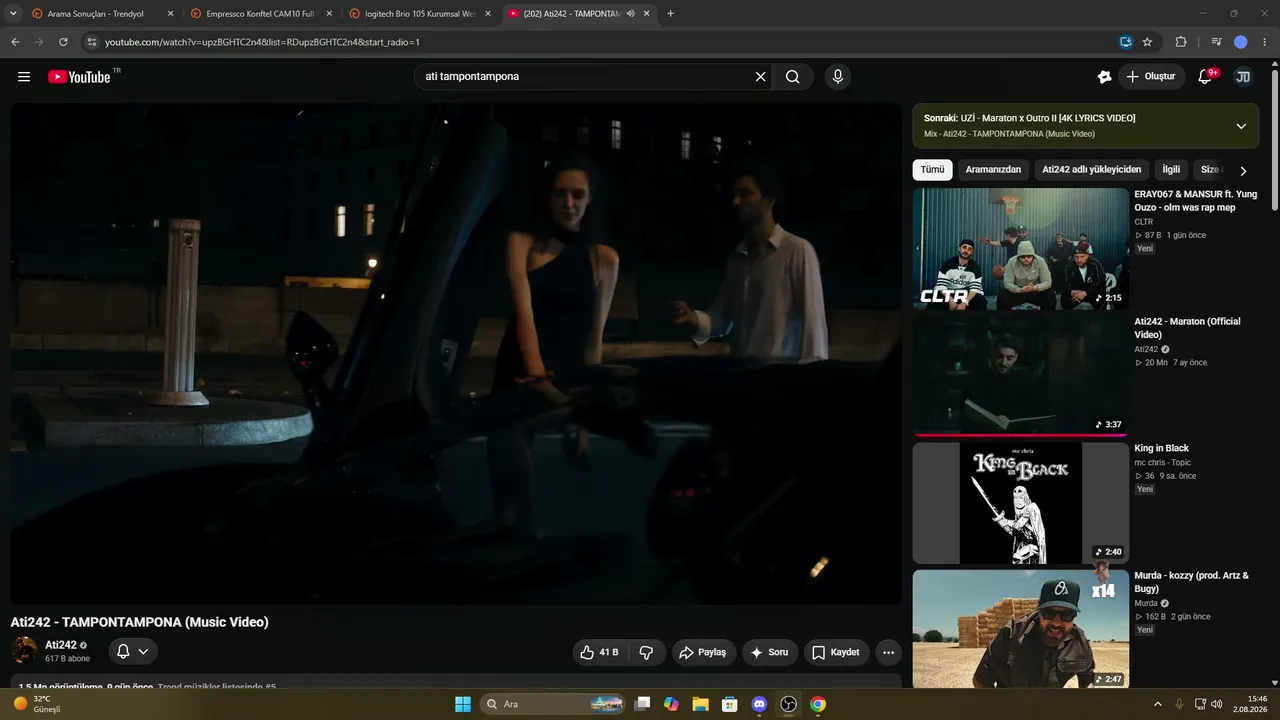This screenshot has width=1280, height=720.
Task: Select the İlgili filter chip
Action: point(1171,170)
